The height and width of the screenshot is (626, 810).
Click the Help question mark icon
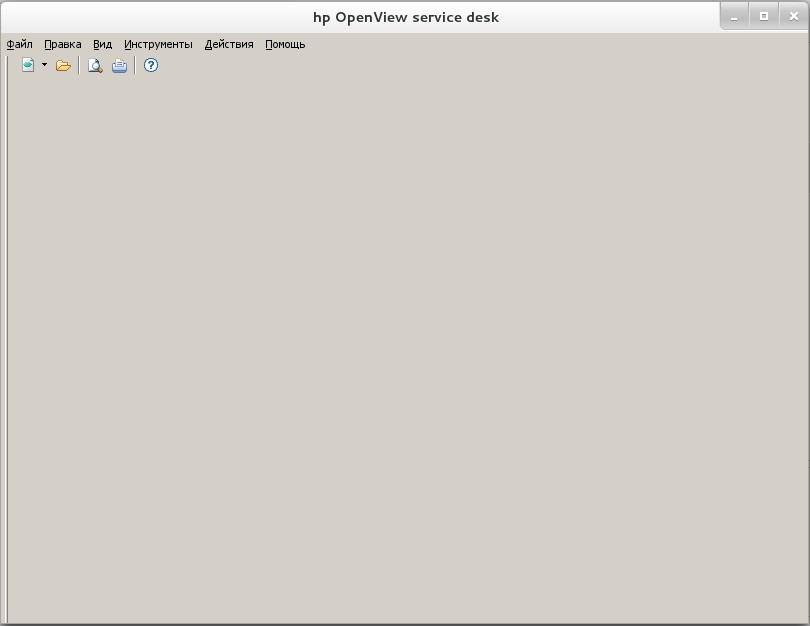151,65
